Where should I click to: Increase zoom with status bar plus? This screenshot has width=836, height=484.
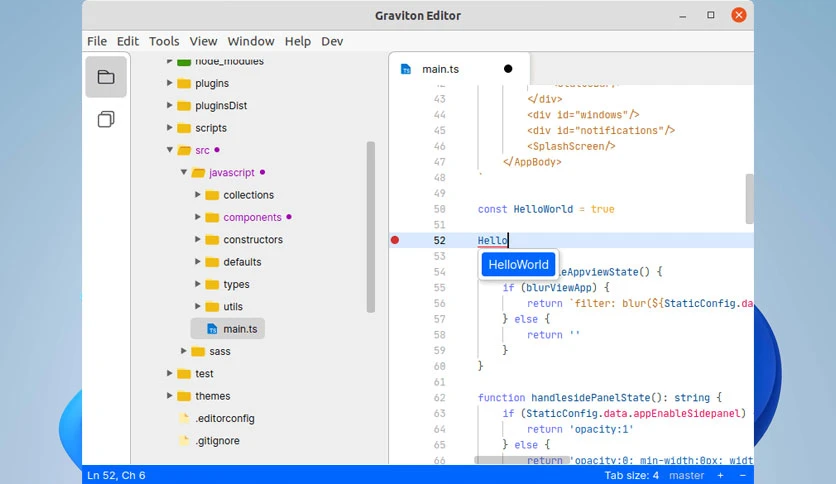(720, 475)
